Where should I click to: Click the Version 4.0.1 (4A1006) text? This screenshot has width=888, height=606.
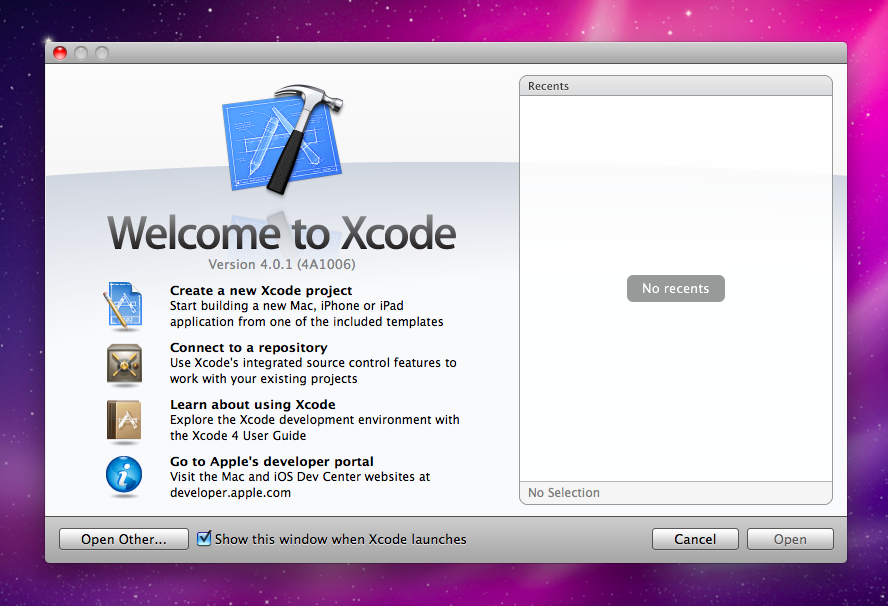click(x=282, y=265)
